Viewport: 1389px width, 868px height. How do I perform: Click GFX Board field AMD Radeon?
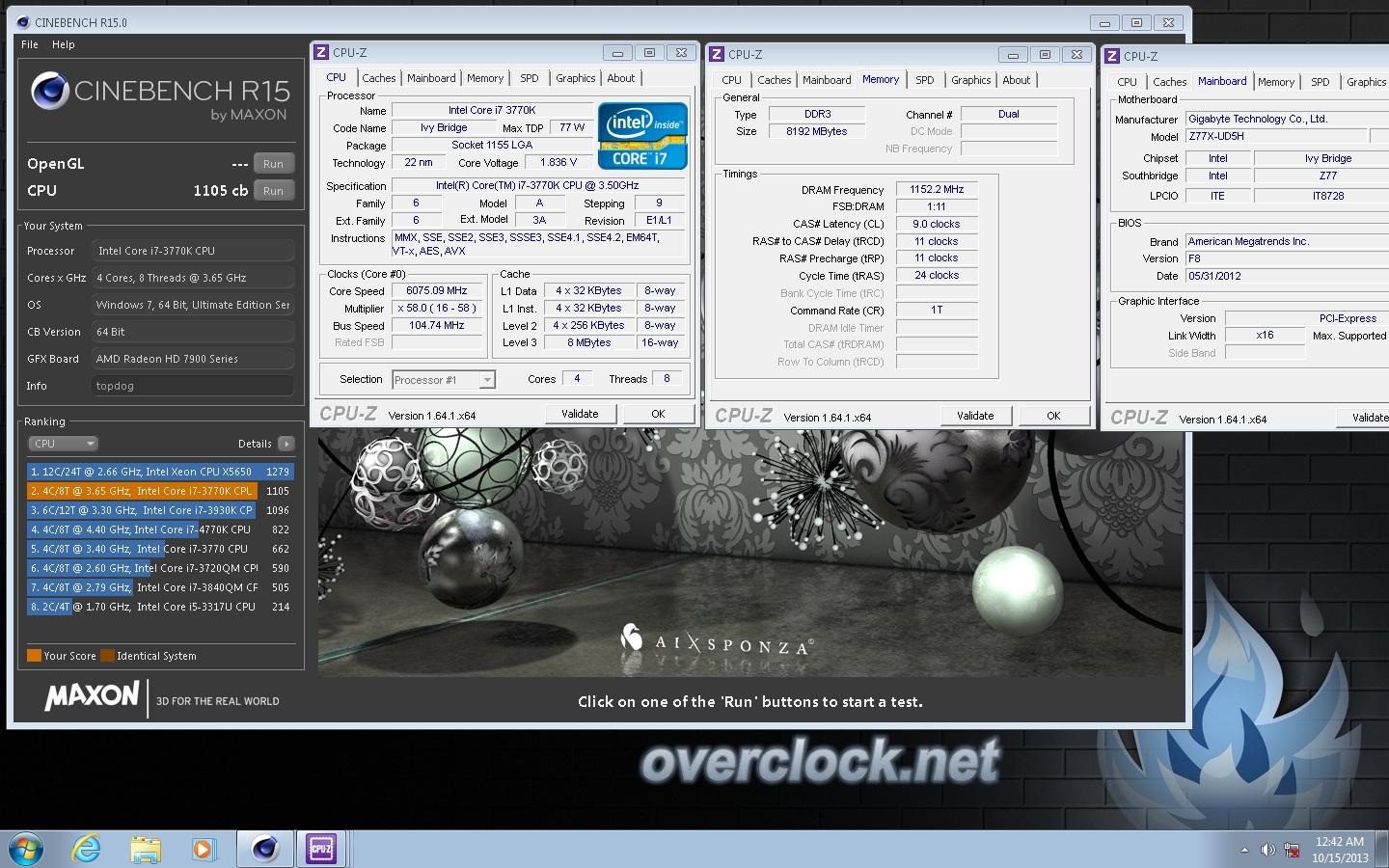[193, 359]
